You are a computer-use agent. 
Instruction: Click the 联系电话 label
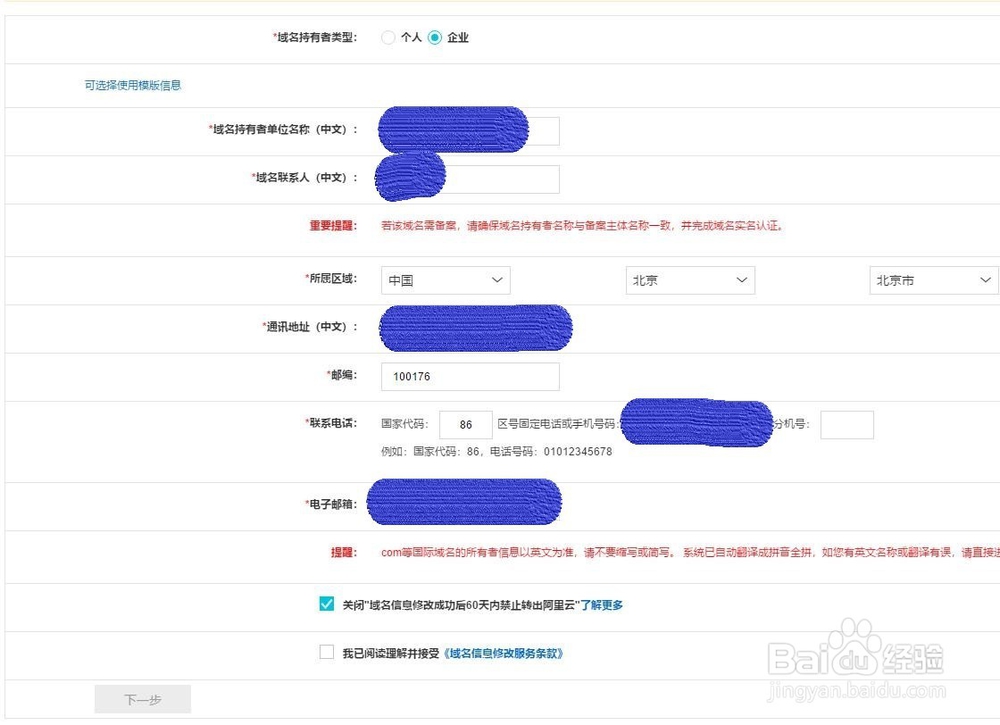pyautogui.click(x=331, y=423)
